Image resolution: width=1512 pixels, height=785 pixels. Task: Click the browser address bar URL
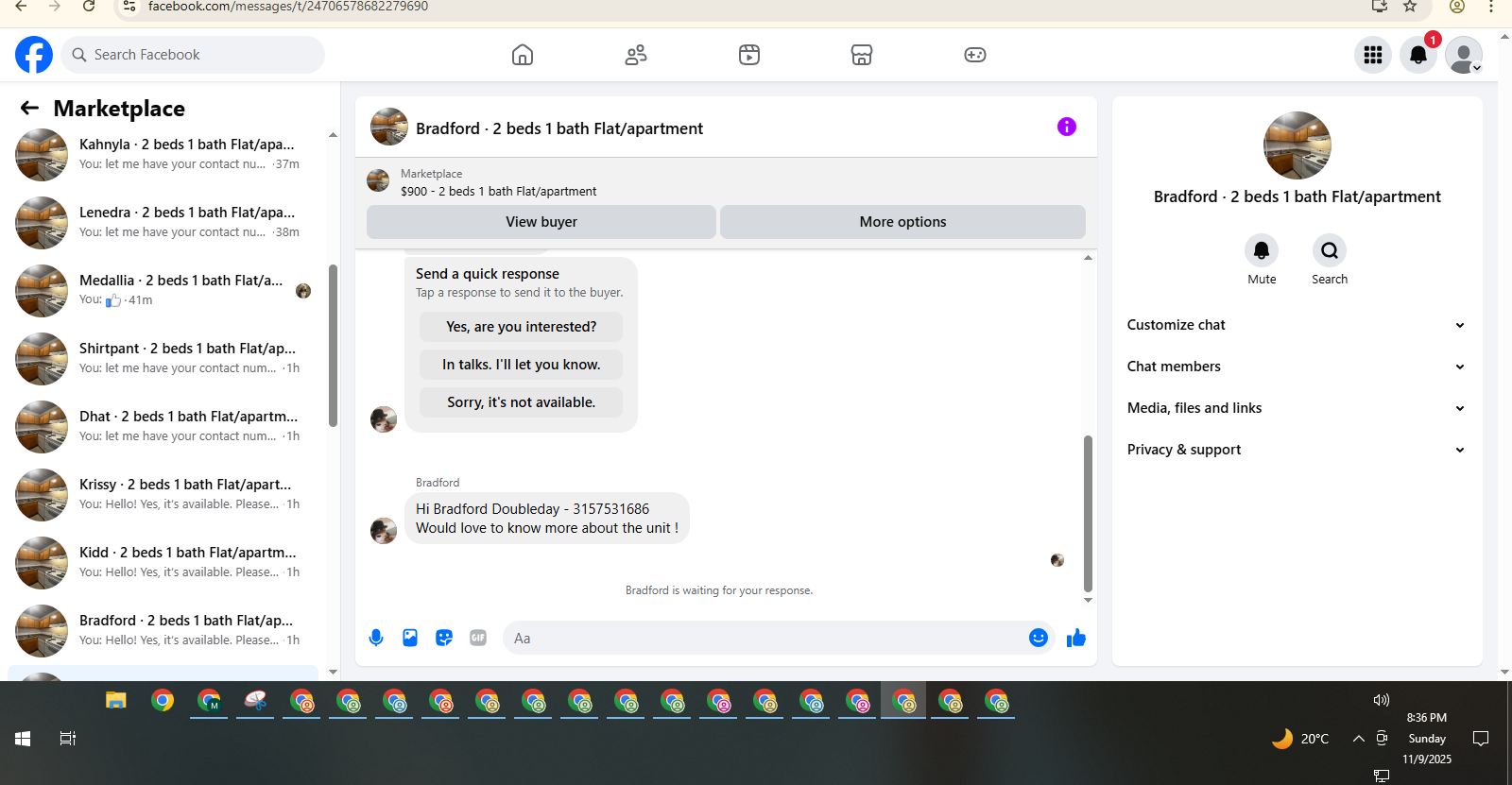[x=288, y=7]
